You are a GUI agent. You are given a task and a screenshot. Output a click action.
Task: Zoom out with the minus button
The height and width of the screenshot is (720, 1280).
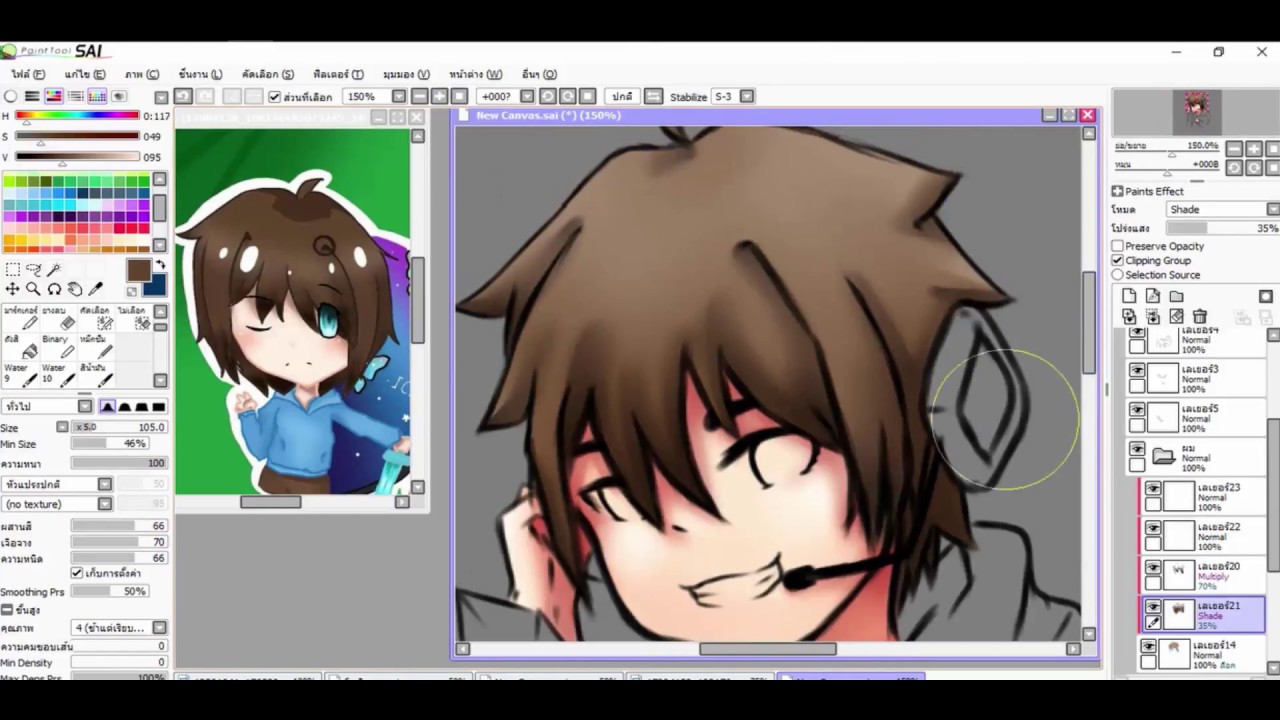point(420,97)
